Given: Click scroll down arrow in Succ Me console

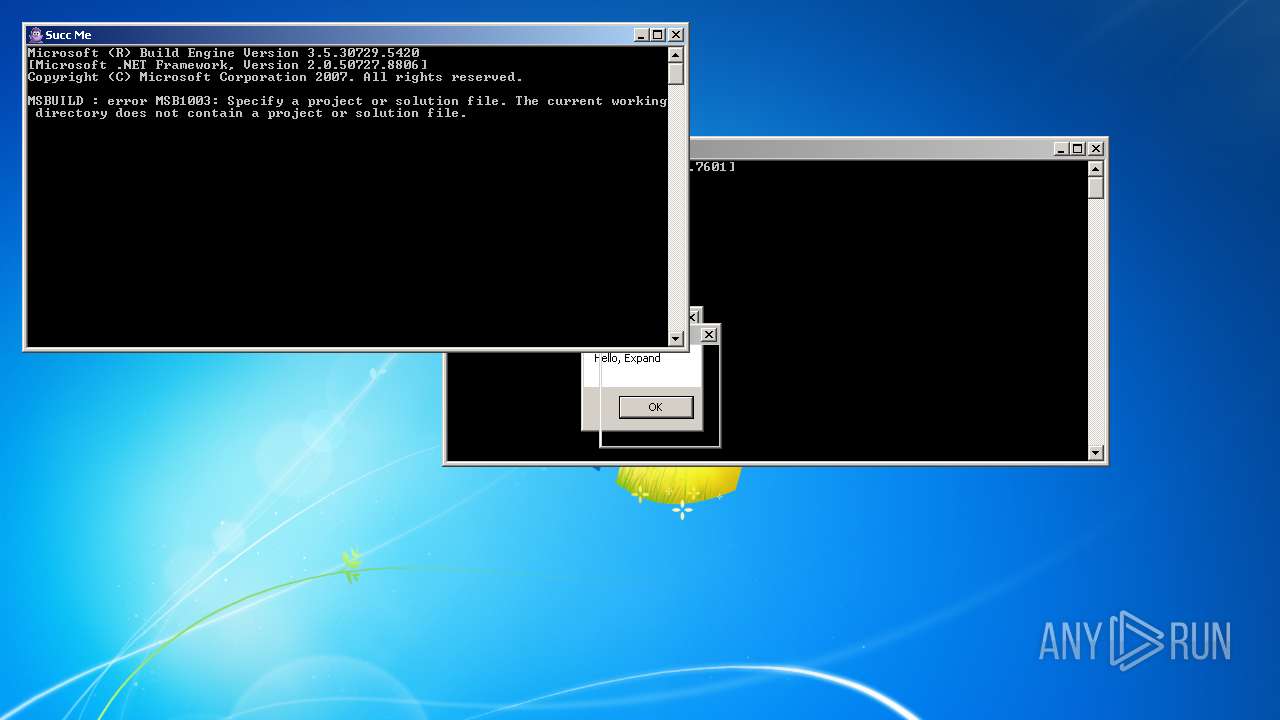Looking at the screenshot, I should [x=675, y=339].
